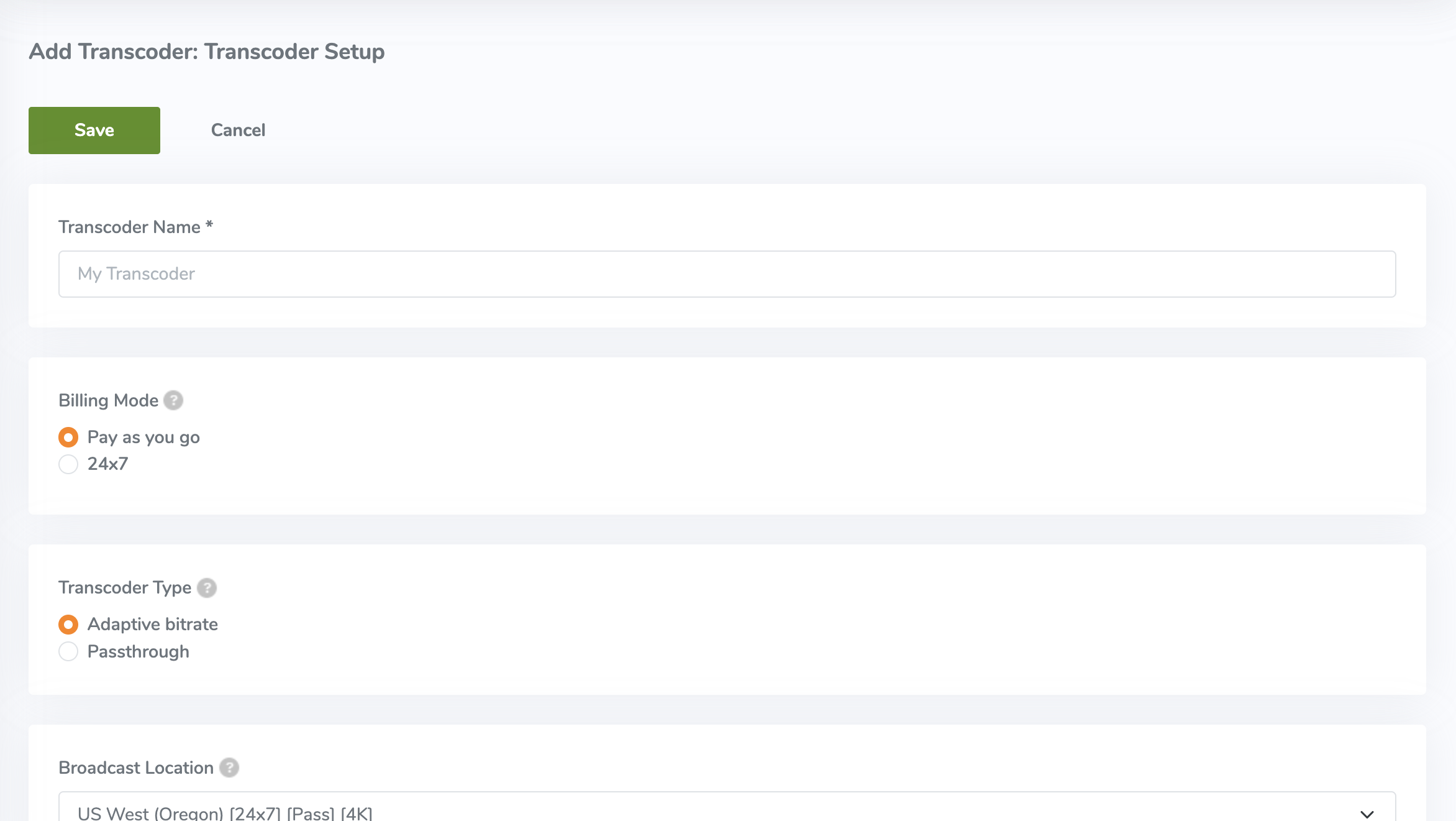Click the 'Transcoder Name *' field label
This screenshot has height=821, width=1456.
135,227
